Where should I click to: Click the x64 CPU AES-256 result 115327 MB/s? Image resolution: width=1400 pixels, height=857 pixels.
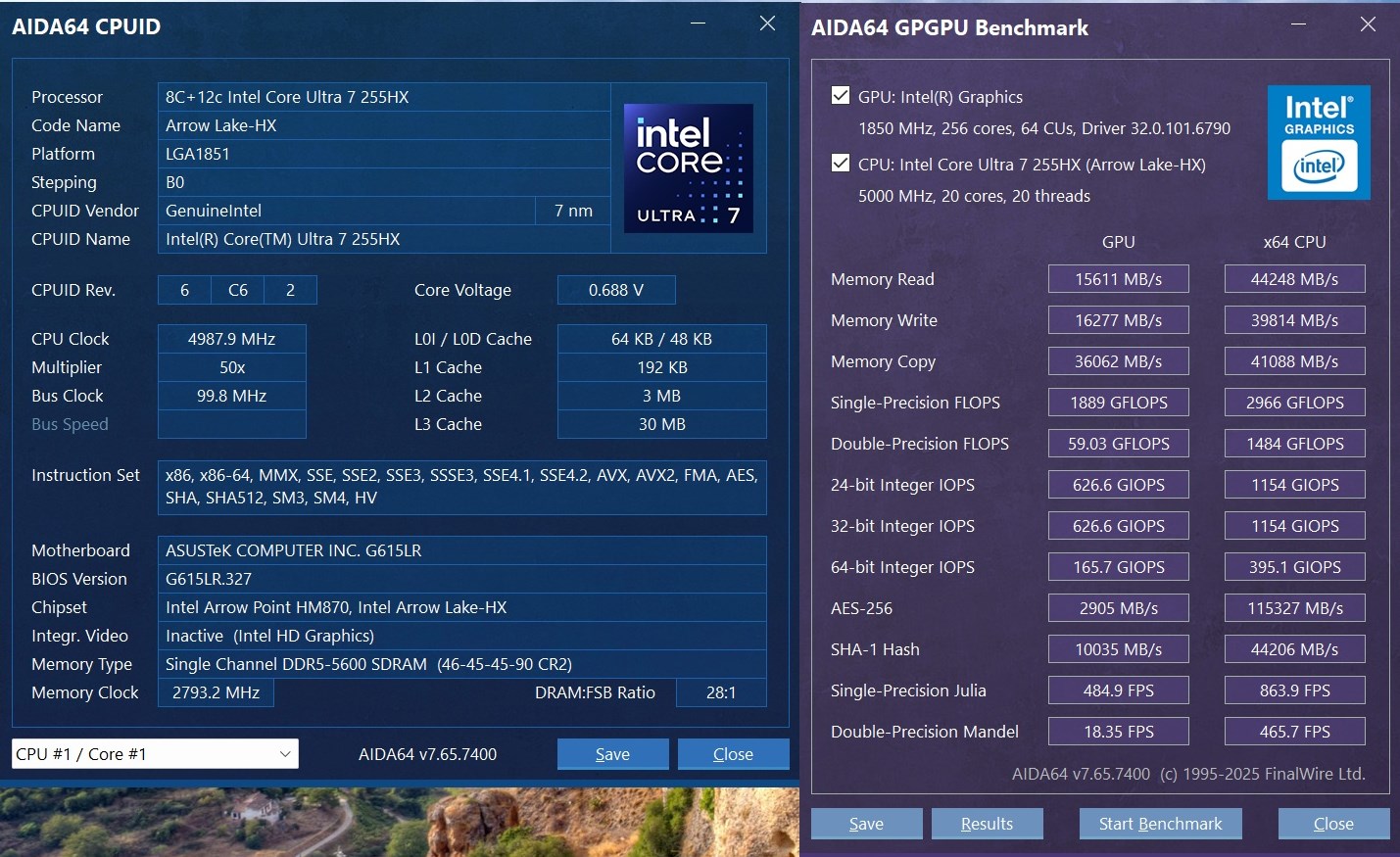(1294, 608)
